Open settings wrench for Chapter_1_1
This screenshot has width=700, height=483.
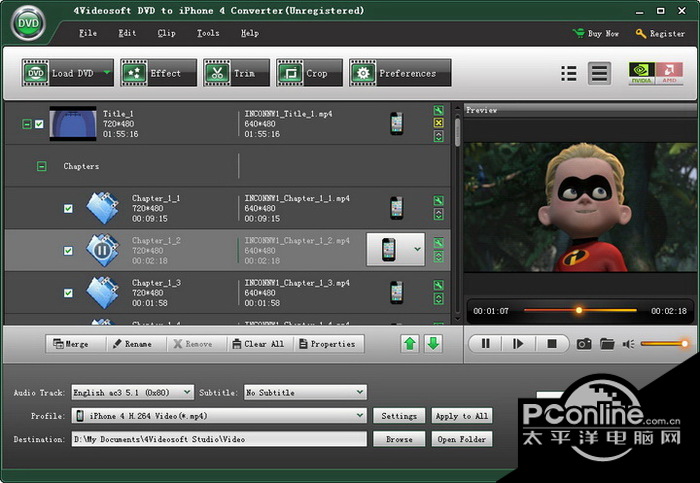[x=438, y=200]
